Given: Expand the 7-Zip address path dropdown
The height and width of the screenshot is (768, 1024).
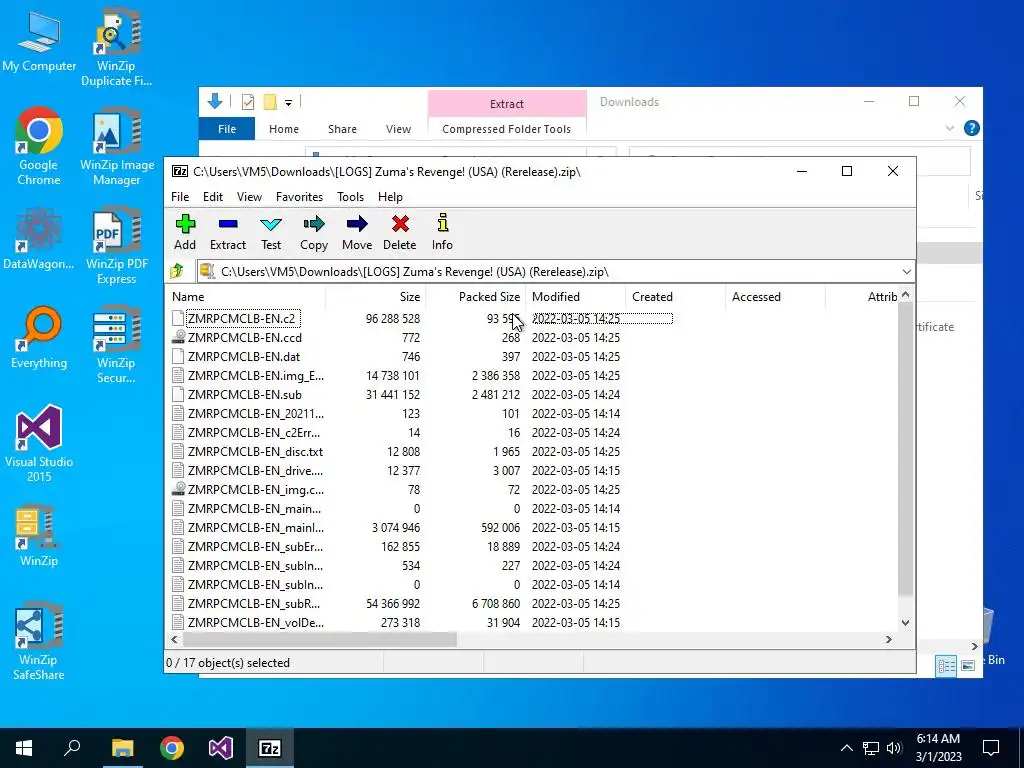Looking at the screenshot, I should pos(906,272).
